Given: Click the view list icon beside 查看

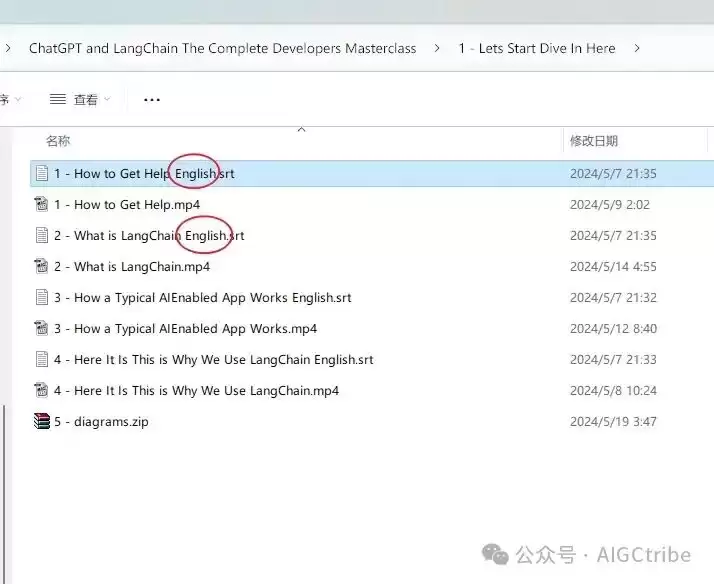Looking at the screenshot, I should 58,99.
